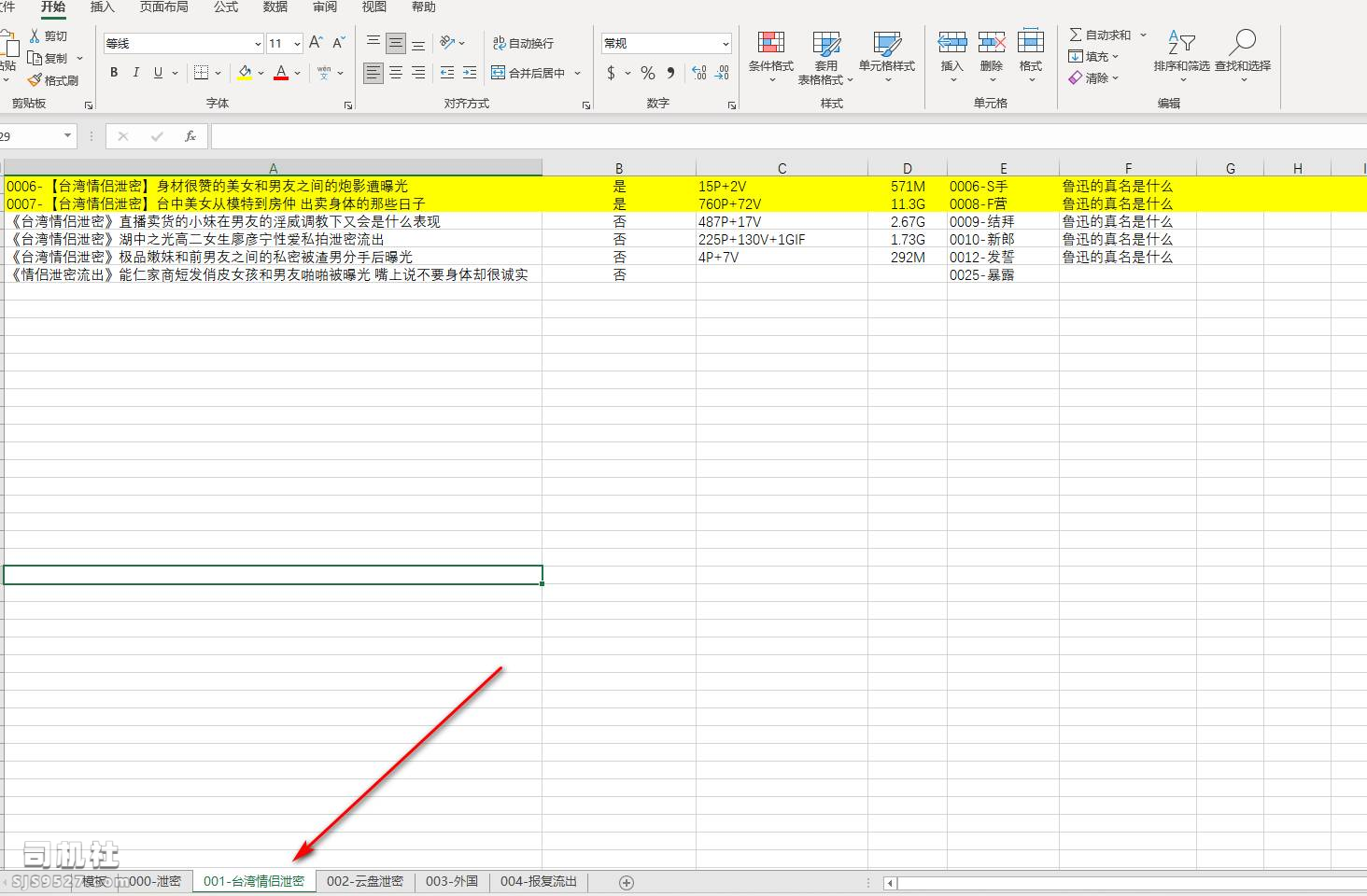Toggle bold formatting

tap(114, 73)
